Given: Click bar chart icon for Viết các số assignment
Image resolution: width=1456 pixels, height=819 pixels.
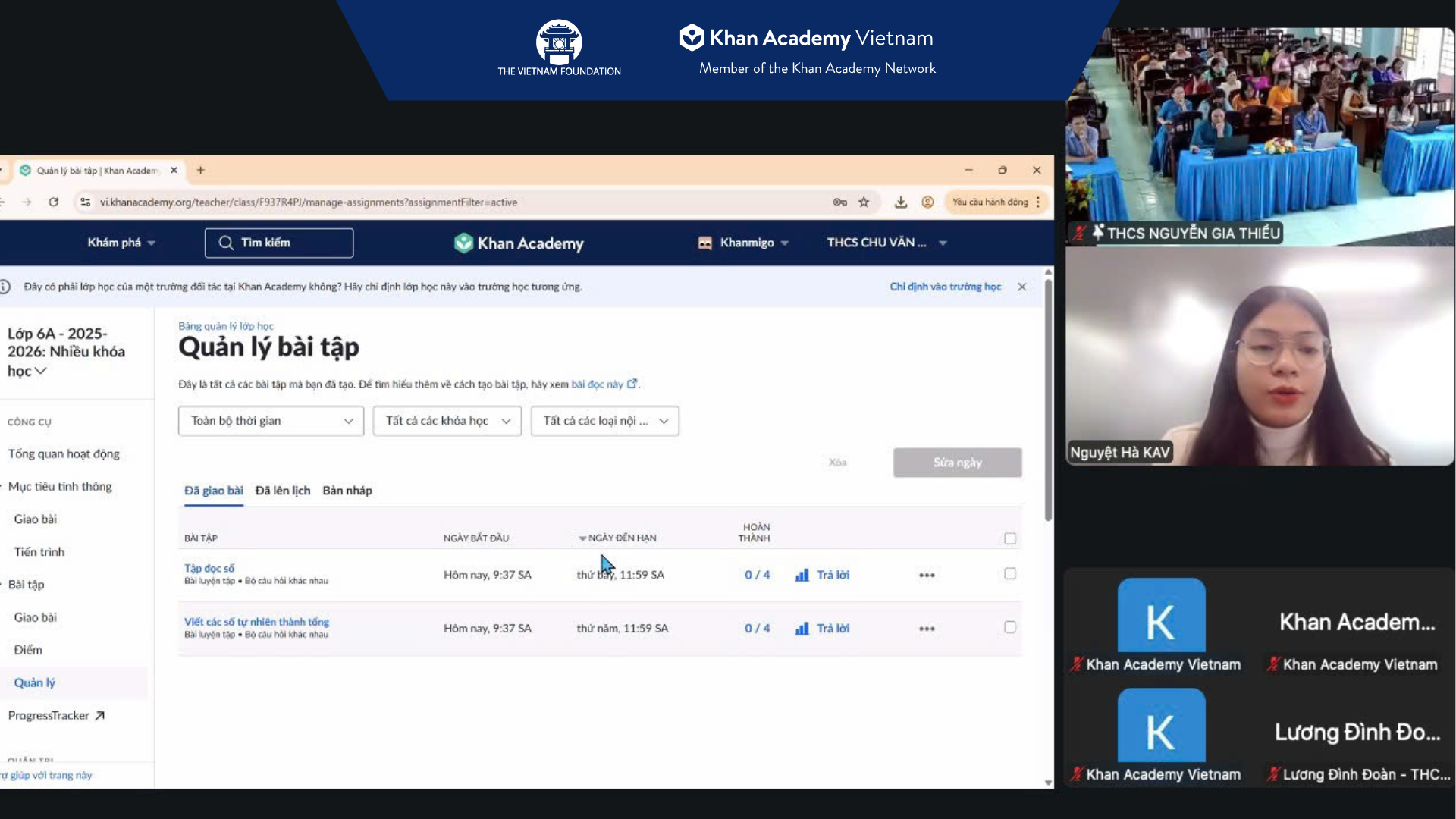Looking at the screenshot, I should pyautogui.click(x=802, y=629).
